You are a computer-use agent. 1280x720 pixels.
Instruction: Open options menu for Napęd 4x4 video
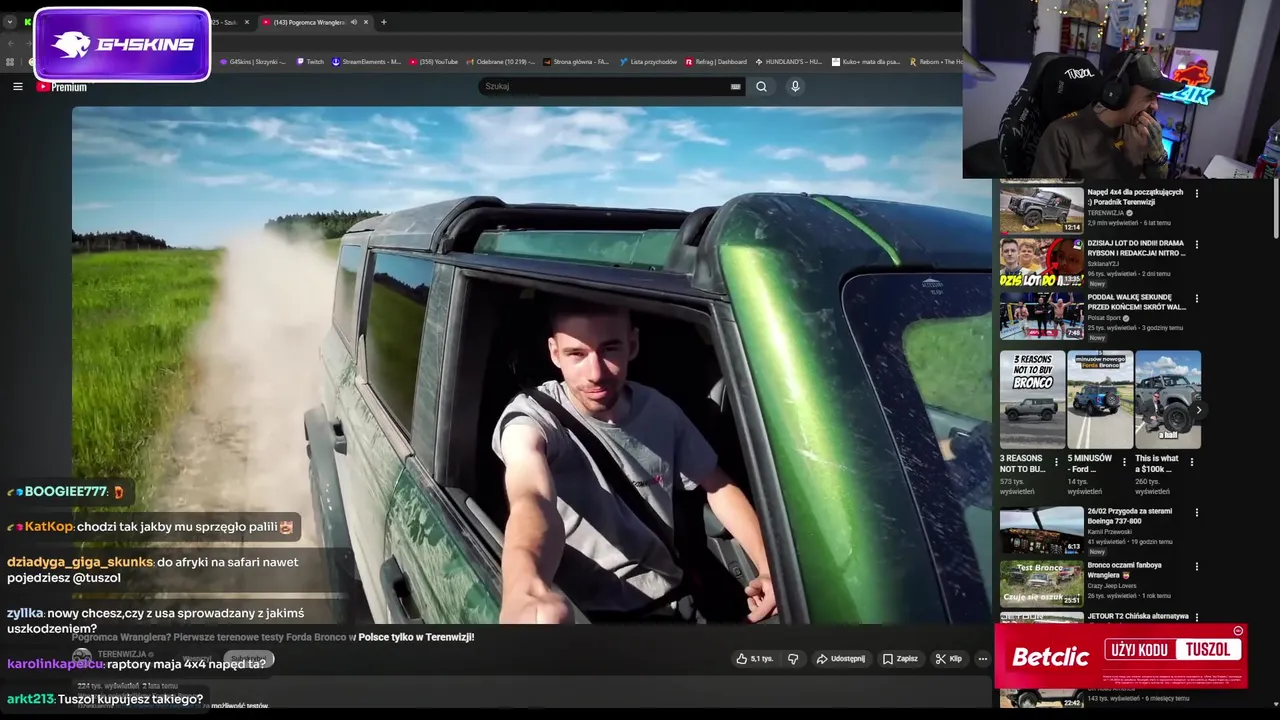pos(1197,193)
